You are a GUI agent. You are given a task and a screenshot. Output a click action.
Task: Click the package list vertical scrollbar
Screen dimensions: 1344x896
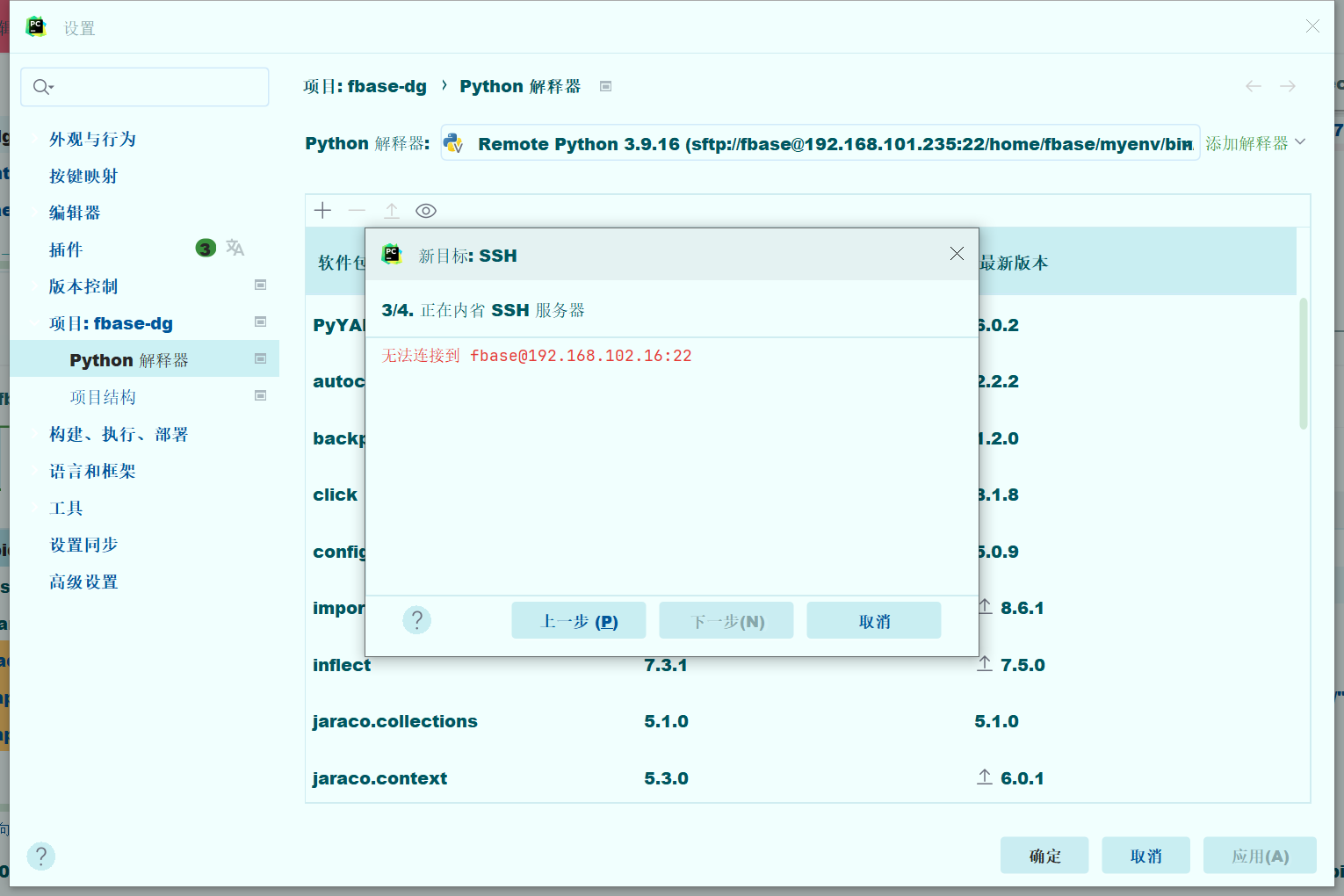click(1304, 364)
